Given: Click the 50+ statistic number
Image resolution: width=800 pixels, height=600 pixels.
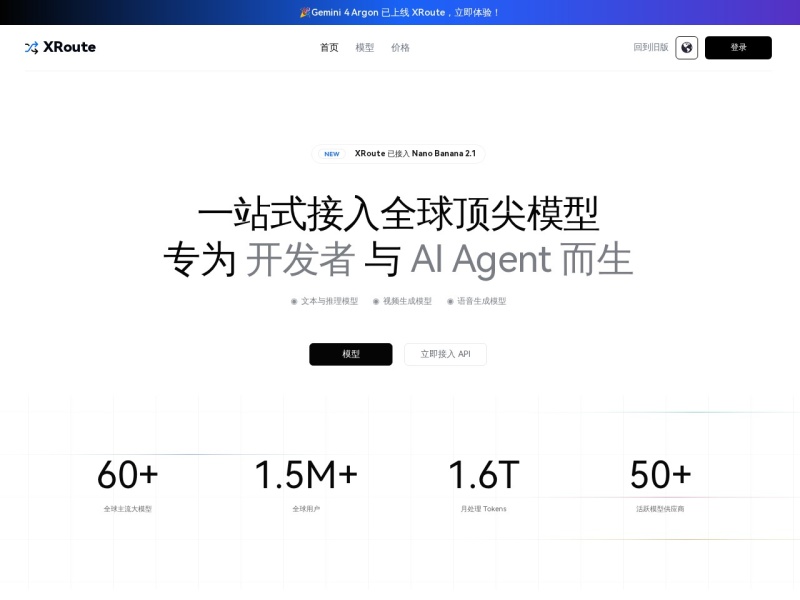Looking at the screenshot, I should click(661, 474).
